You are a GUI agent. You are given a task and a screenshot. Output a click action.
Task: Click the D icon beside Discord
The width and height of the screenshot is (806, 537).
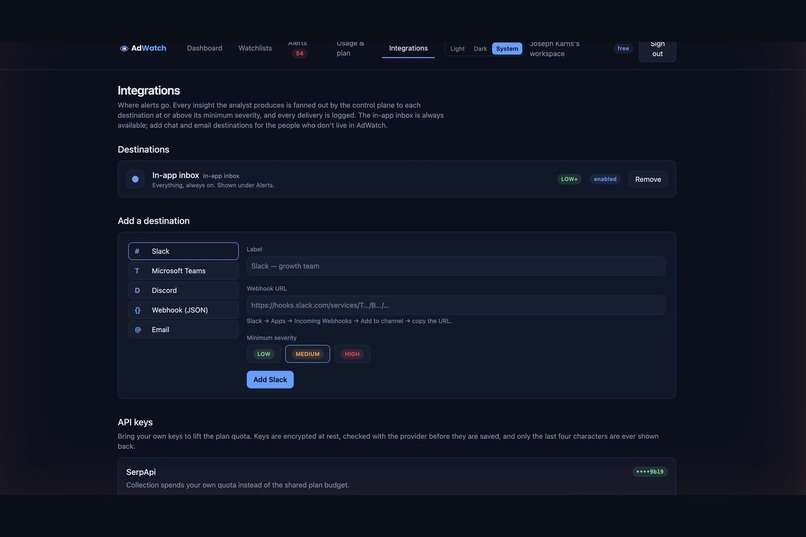[137, 290]
